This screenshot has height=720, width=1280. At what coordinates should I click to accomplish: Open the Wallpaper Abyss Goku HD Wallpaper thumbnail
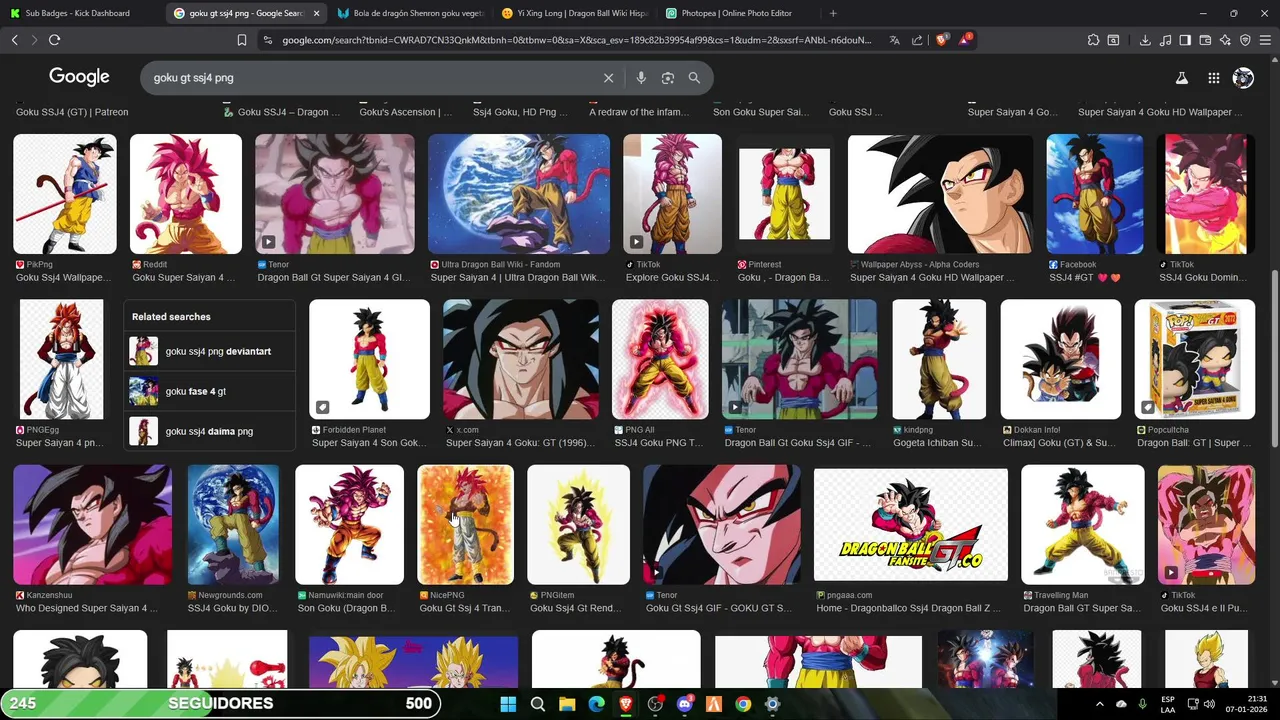coord(940,194)
